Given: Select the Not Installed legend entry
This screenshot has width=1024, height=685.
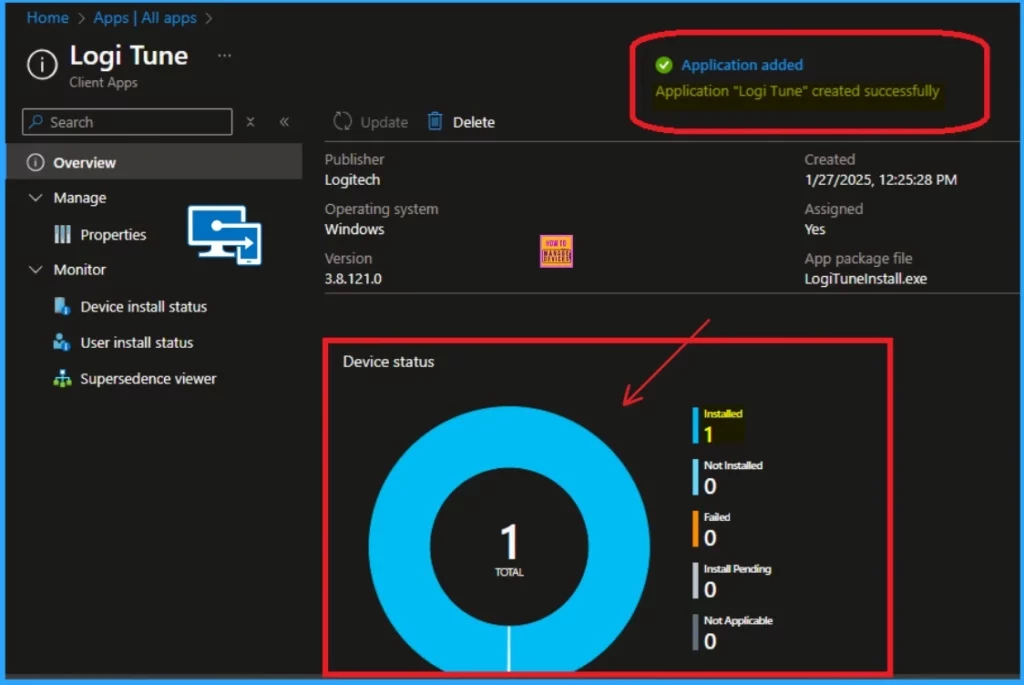Looking at the screenshot, I should (x=728, y=477).
